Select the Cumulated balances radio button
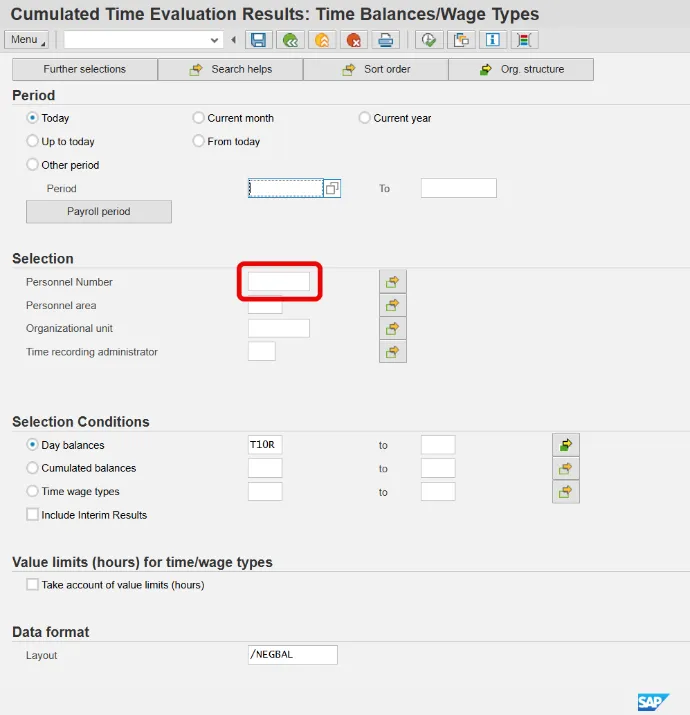690x715 pixels. coord(32,467)
